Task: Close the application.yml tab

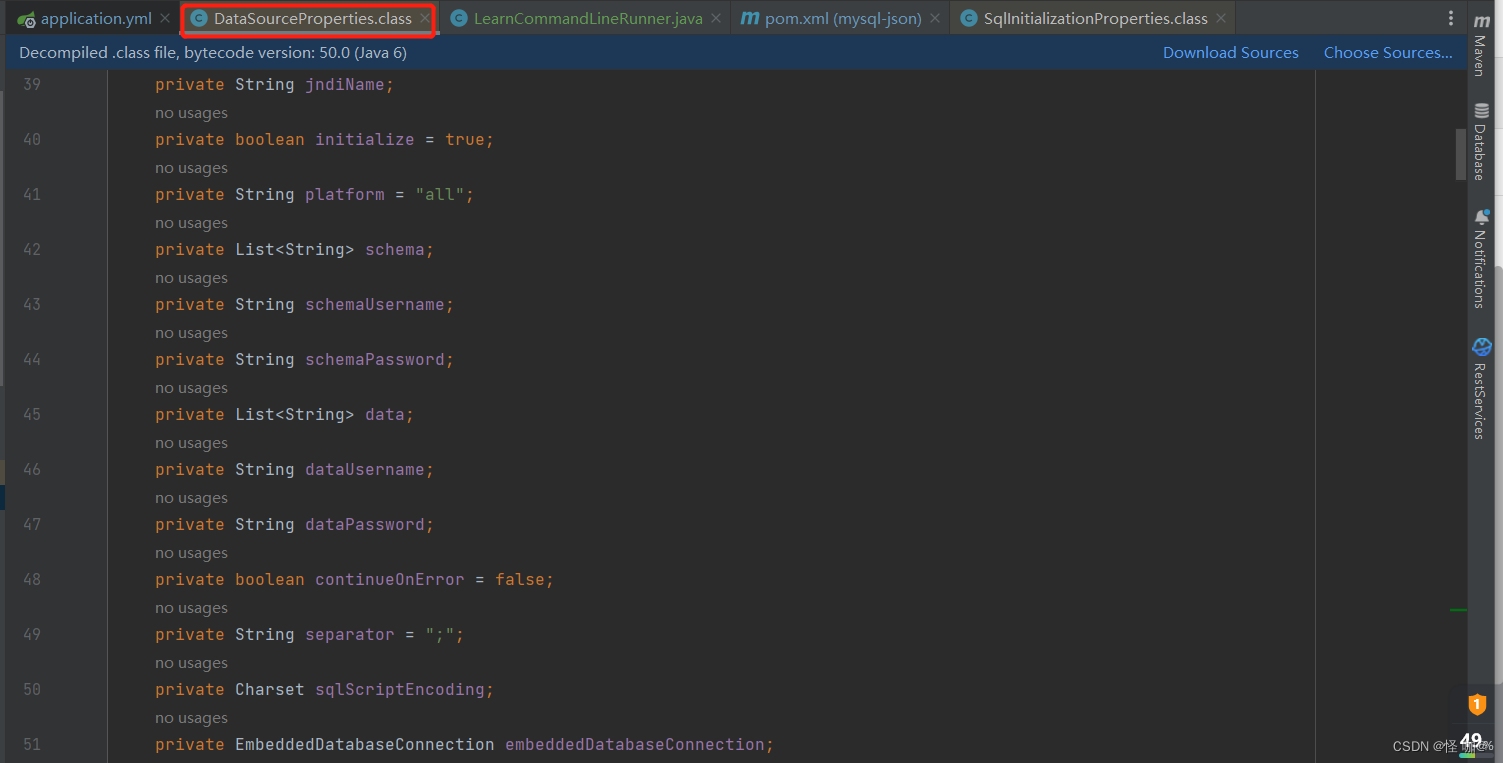Action: pyautogui.click(x=165, y=19)
